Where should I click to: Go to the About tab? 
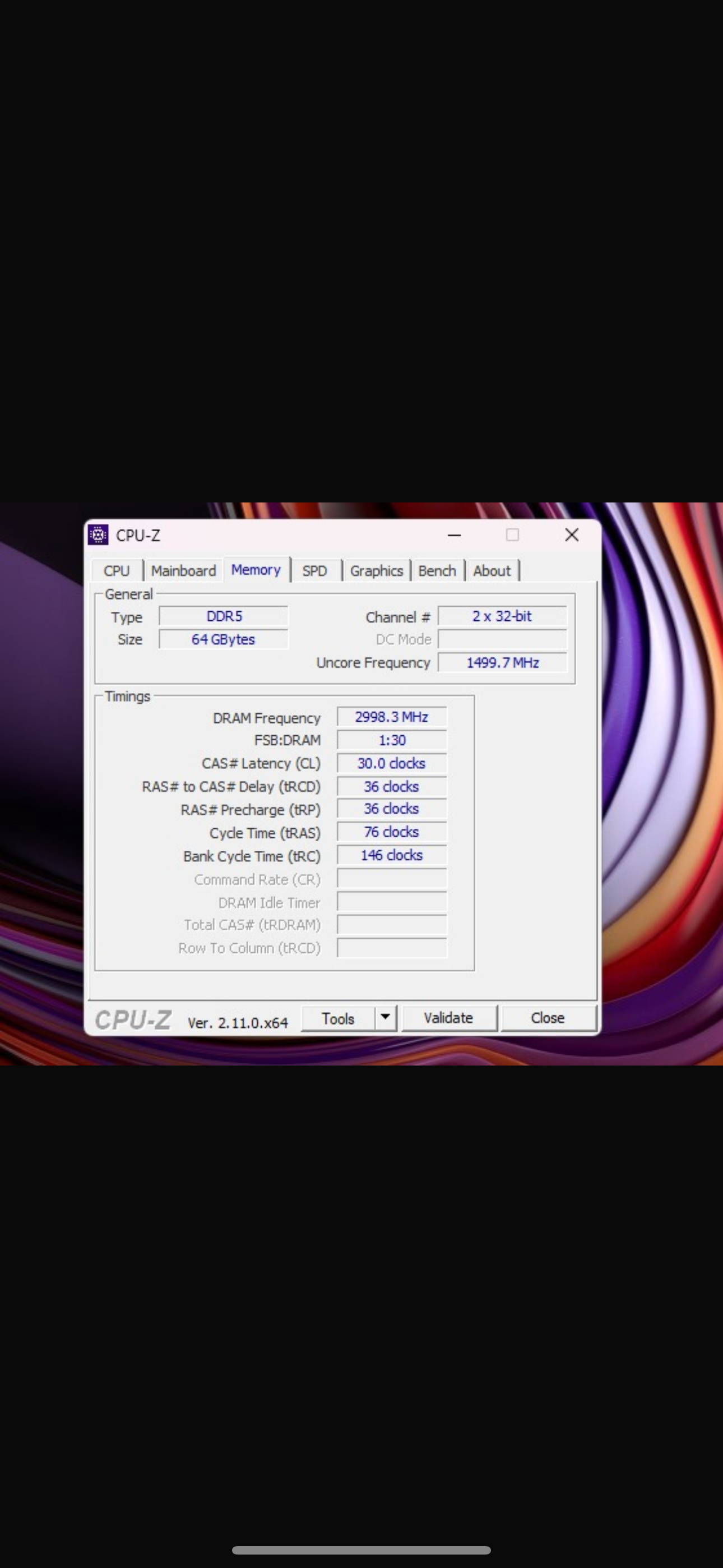pyautogui.click(x=492, y=571)
